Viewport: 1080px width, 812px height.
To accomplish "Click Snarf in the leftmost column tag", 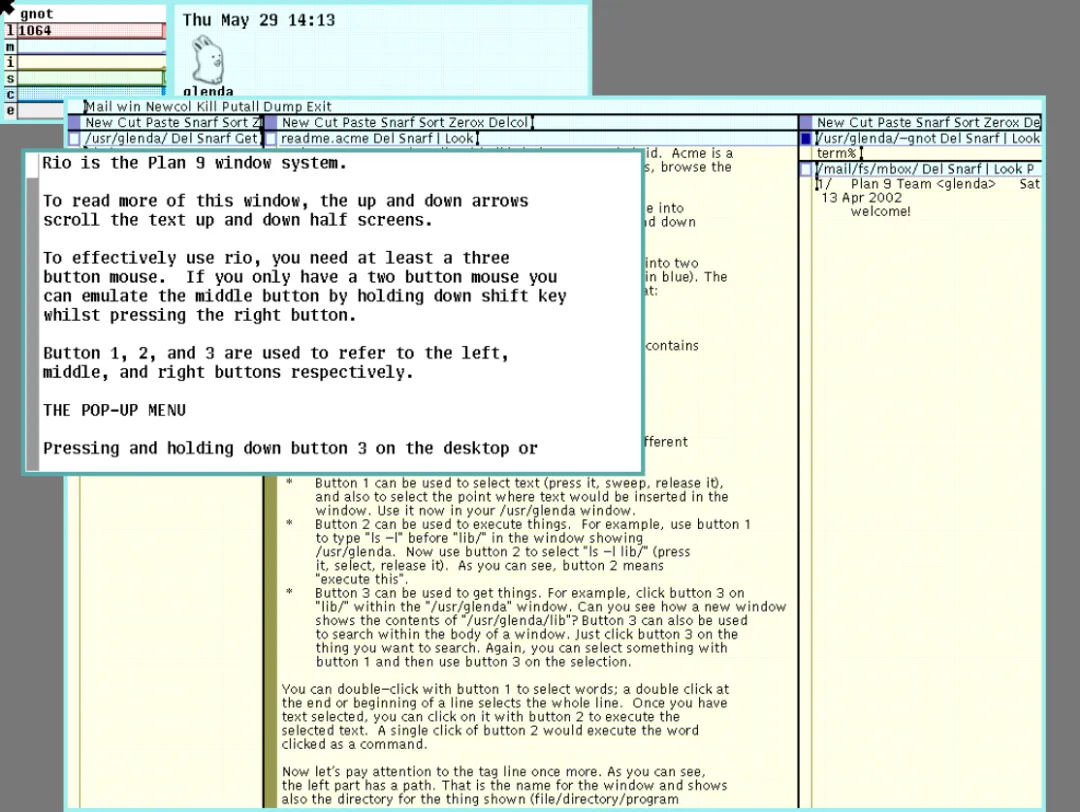I will 201,123.
